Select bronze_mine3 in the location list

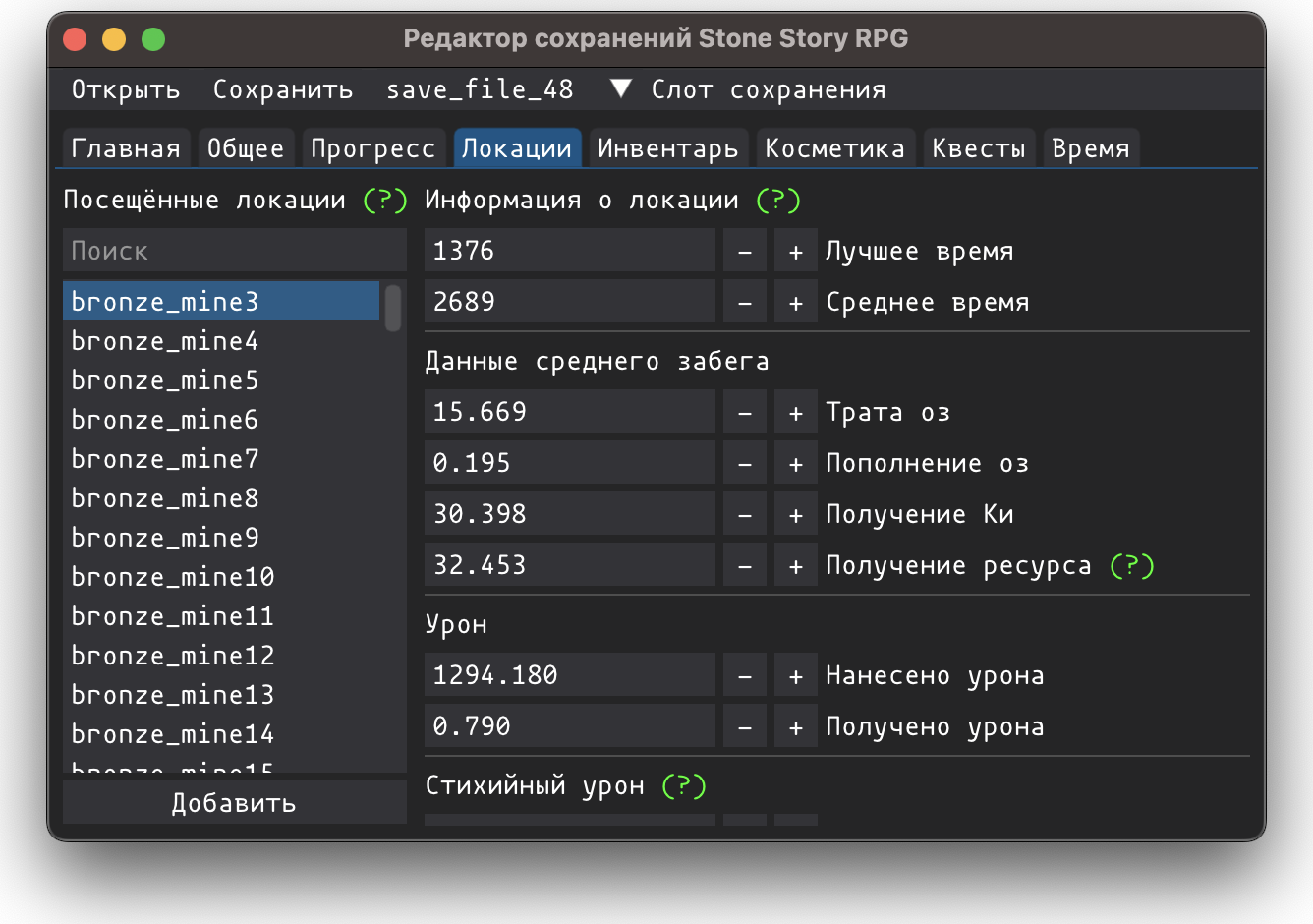point(221,301)
